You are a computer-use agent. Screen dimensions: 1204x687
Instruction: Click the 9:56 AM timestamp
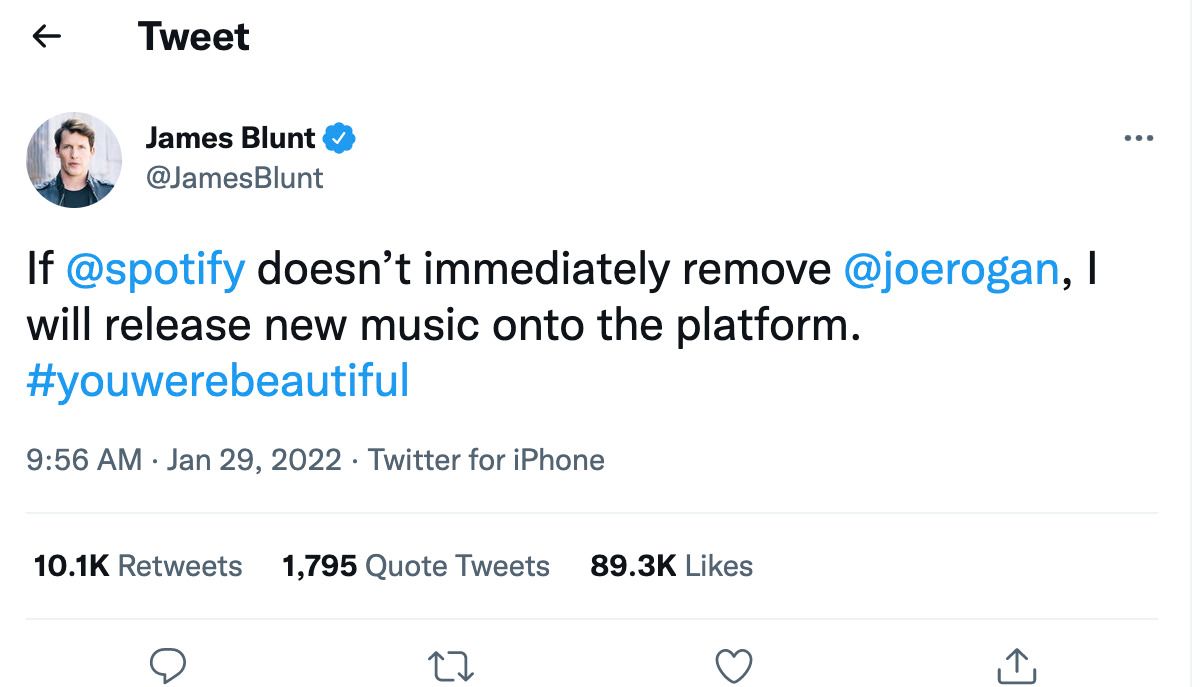click(84, 460)
